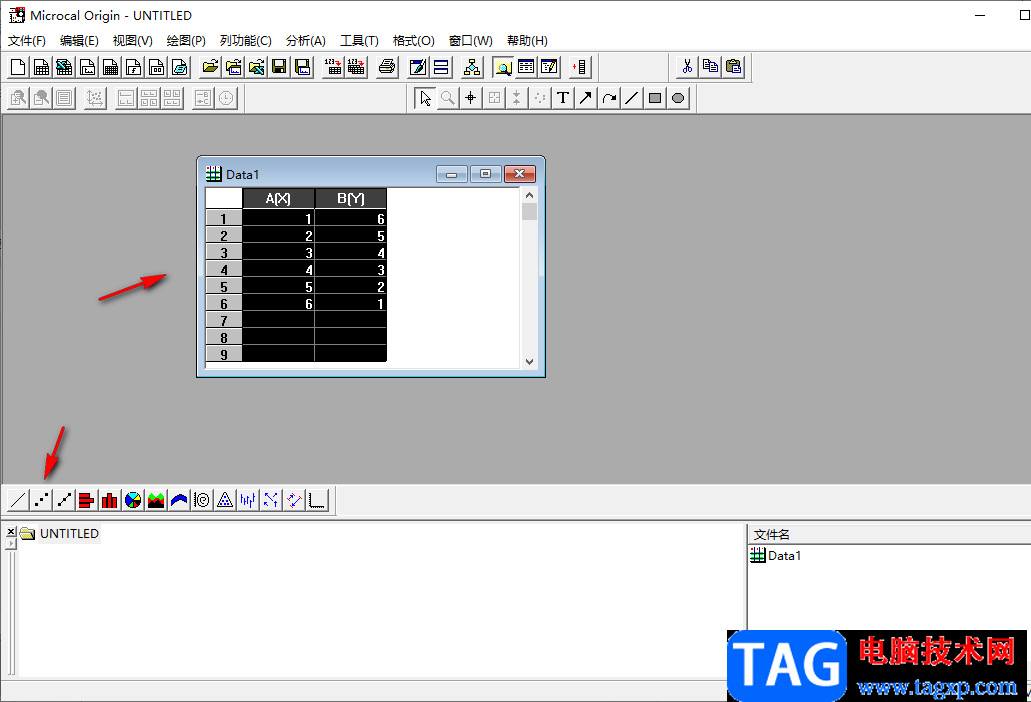Click the New Excel icon
Image resolution: width=1031 pixels, height=702 pixels.
64,67
